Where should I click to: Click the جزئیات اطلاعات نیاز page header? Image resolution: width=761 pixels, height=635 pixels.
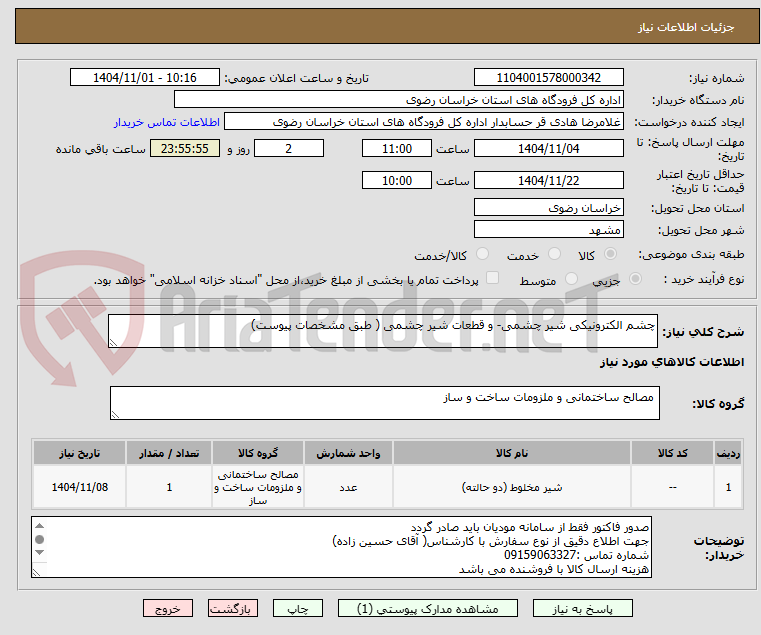(x=686, y=27)
